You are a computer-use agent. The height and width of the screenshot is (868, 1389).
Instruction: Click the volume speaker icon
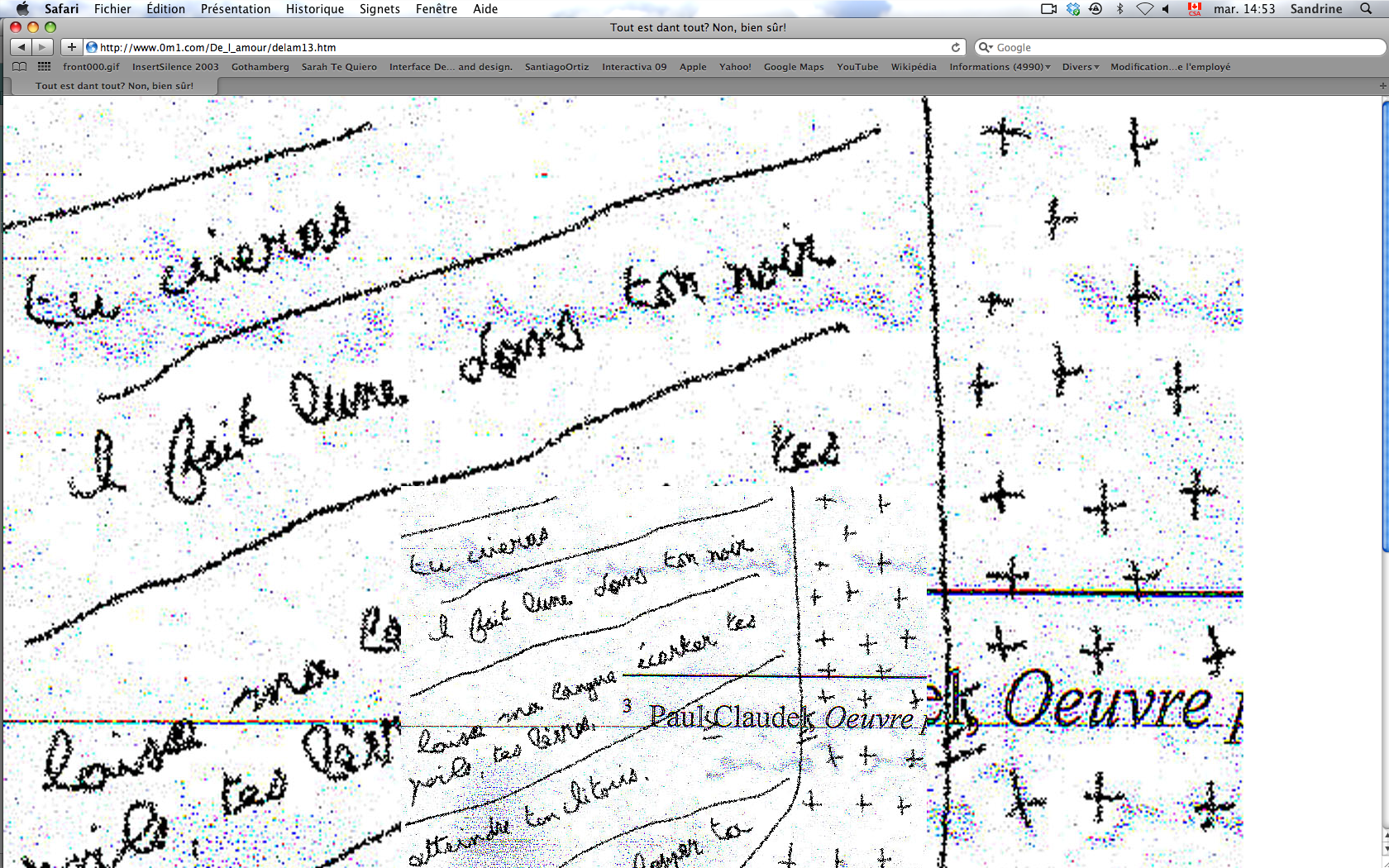pyautogui.click(x=1167, y=9)
